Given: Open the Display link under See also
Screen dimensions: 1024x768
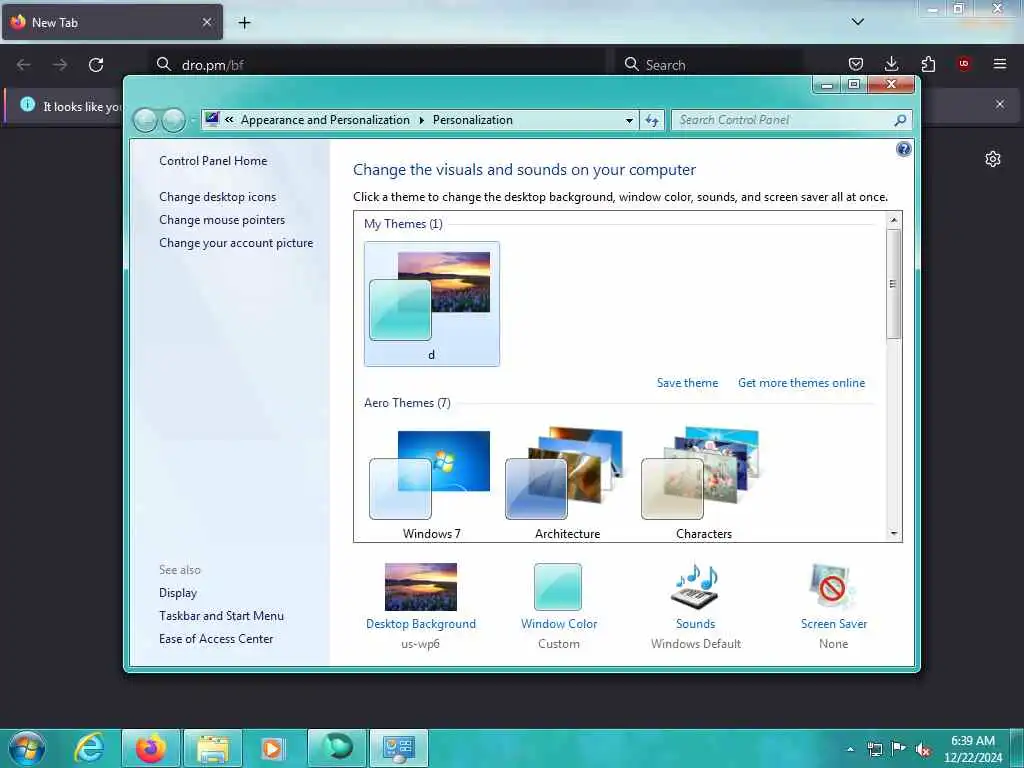Looking at the screenshot, I should coord(178,593).
